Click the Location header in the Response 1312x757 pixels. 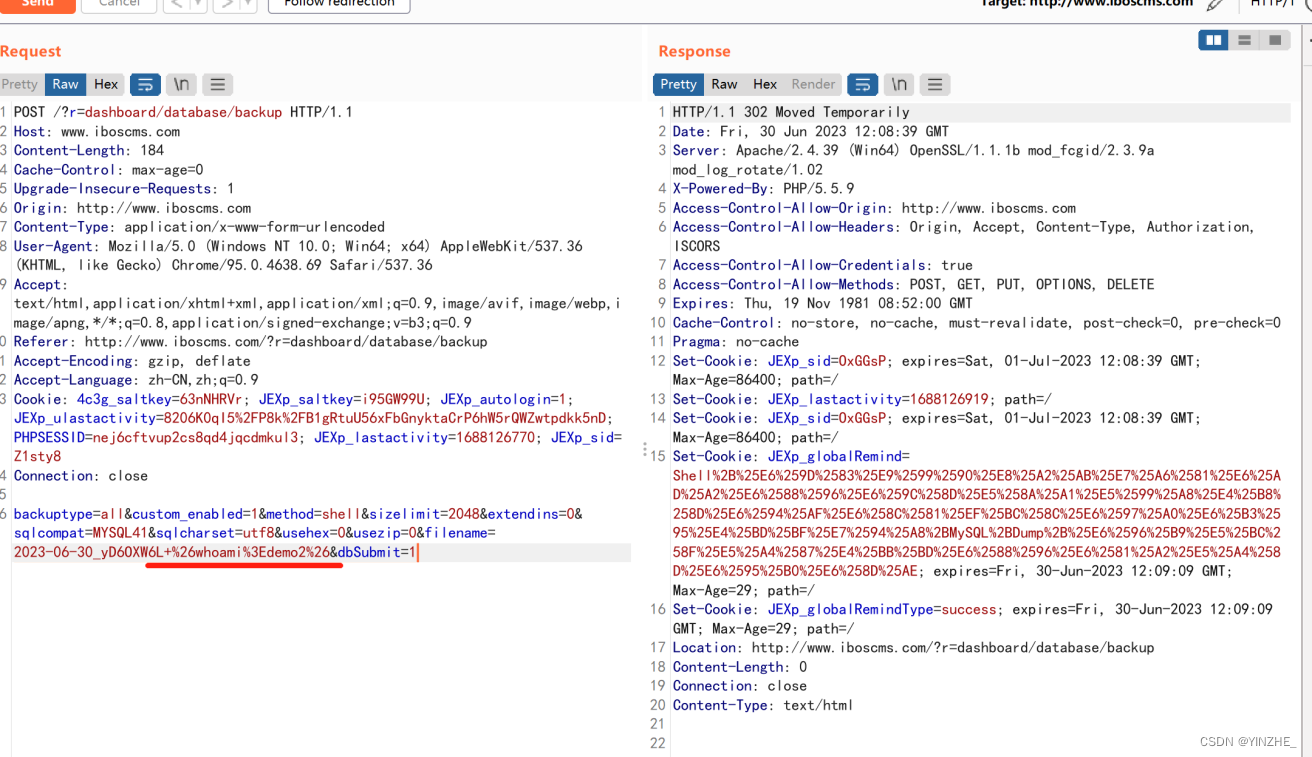coord(913,647)
